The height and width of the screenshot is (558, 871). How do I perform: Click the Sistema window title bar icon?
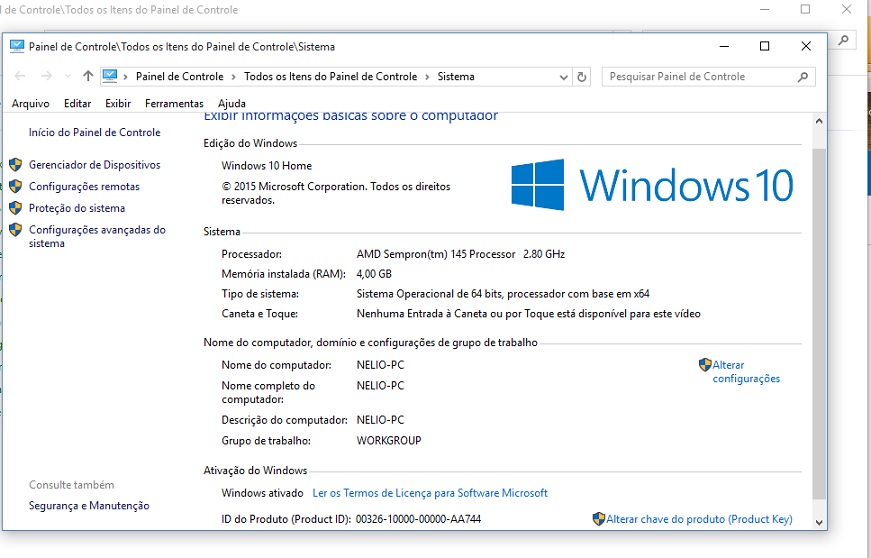[17, 47]
